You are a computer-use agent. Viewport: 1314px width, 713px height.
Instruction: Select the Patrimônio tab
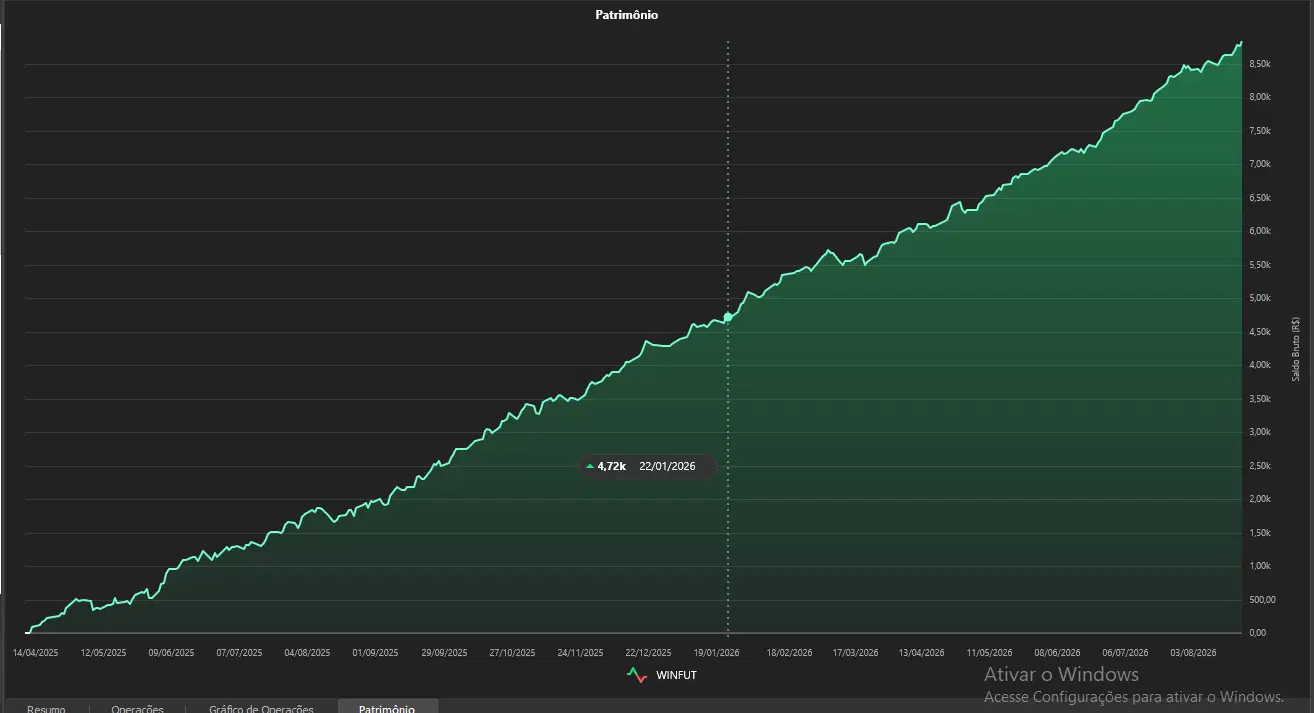[387, 708]
